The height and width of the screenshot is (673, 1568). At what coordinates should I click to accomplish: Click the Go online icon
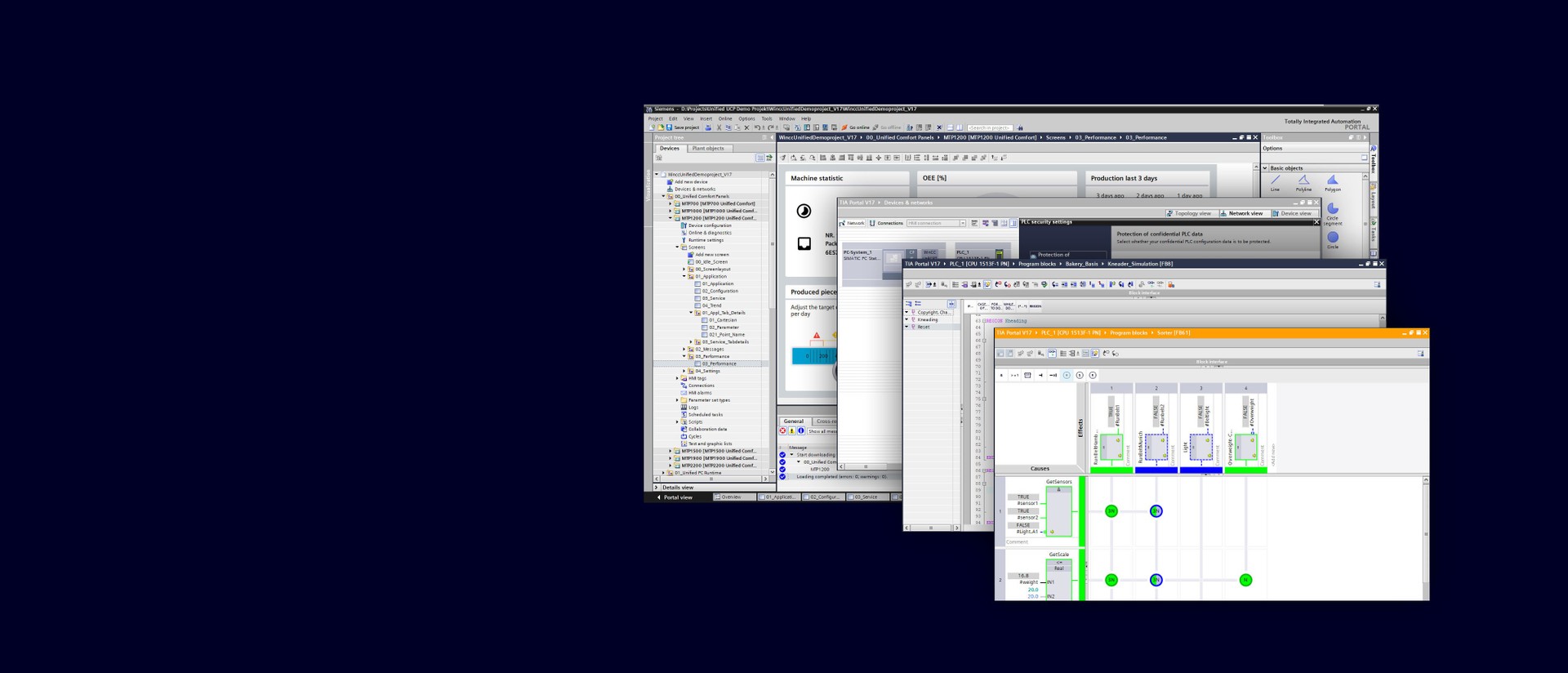tap(844, 127)
